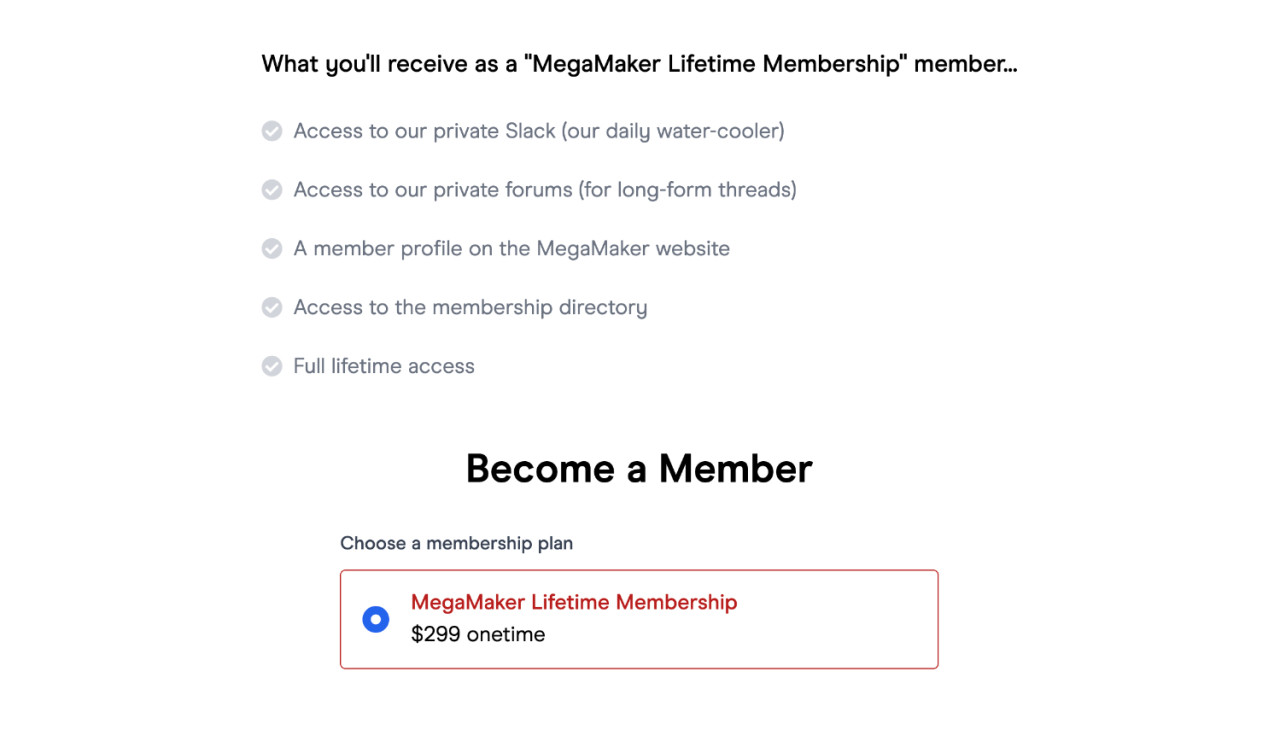Screen dimensions: 1280x730
Task: Click the checkmark icon next to Full lifetime access
Action: click(x=271, y=366)
